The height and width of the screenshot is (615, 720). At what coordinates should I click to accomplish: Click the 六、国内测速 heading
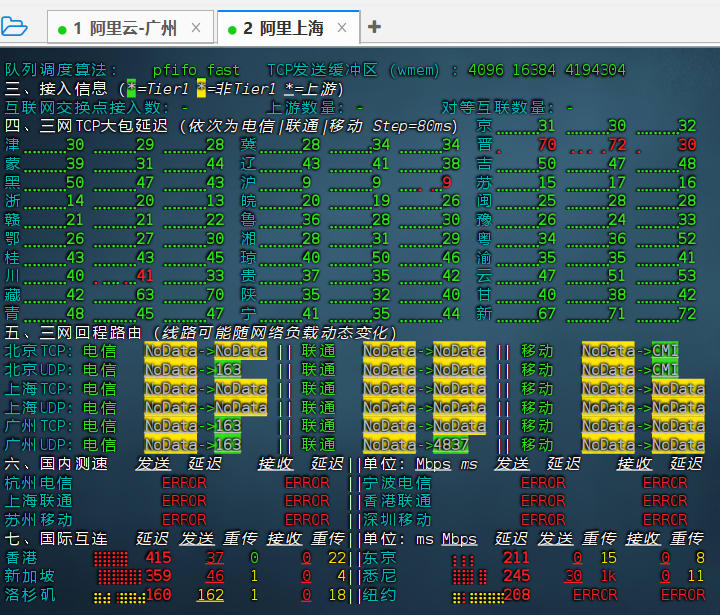coord(56,463)
